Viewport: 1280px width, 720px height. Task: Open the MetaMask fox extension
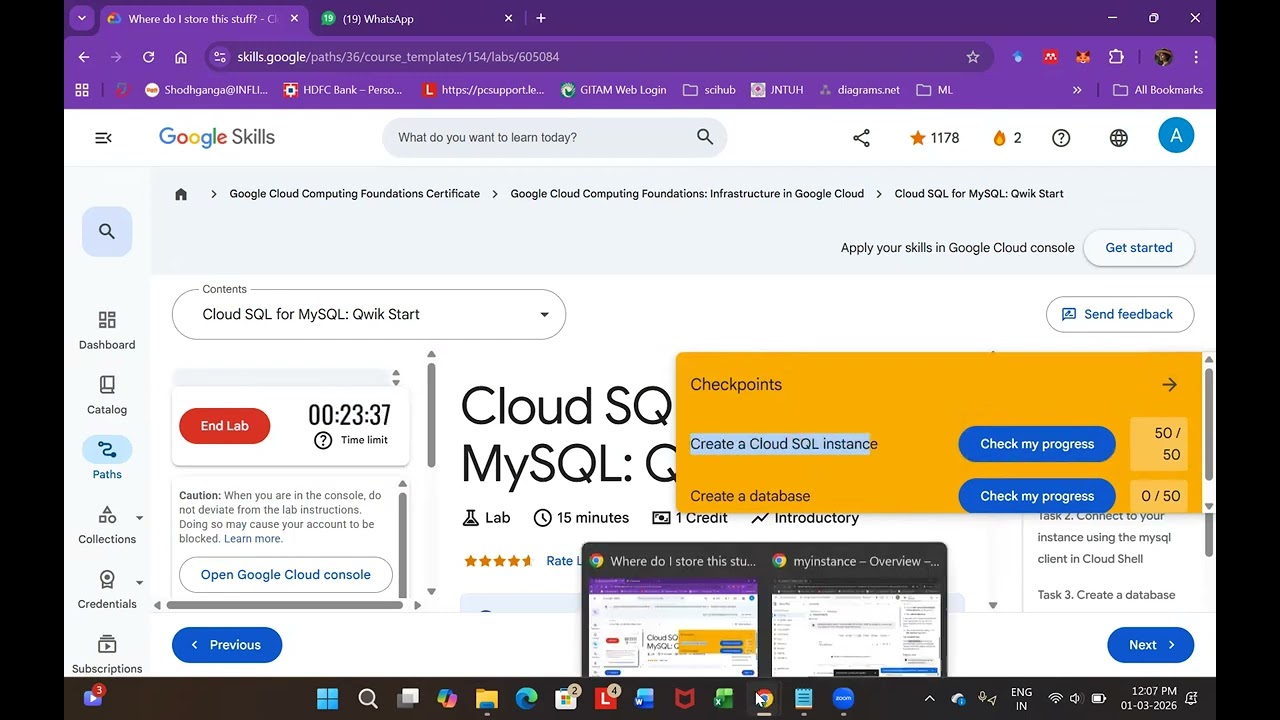[1083, 57]
